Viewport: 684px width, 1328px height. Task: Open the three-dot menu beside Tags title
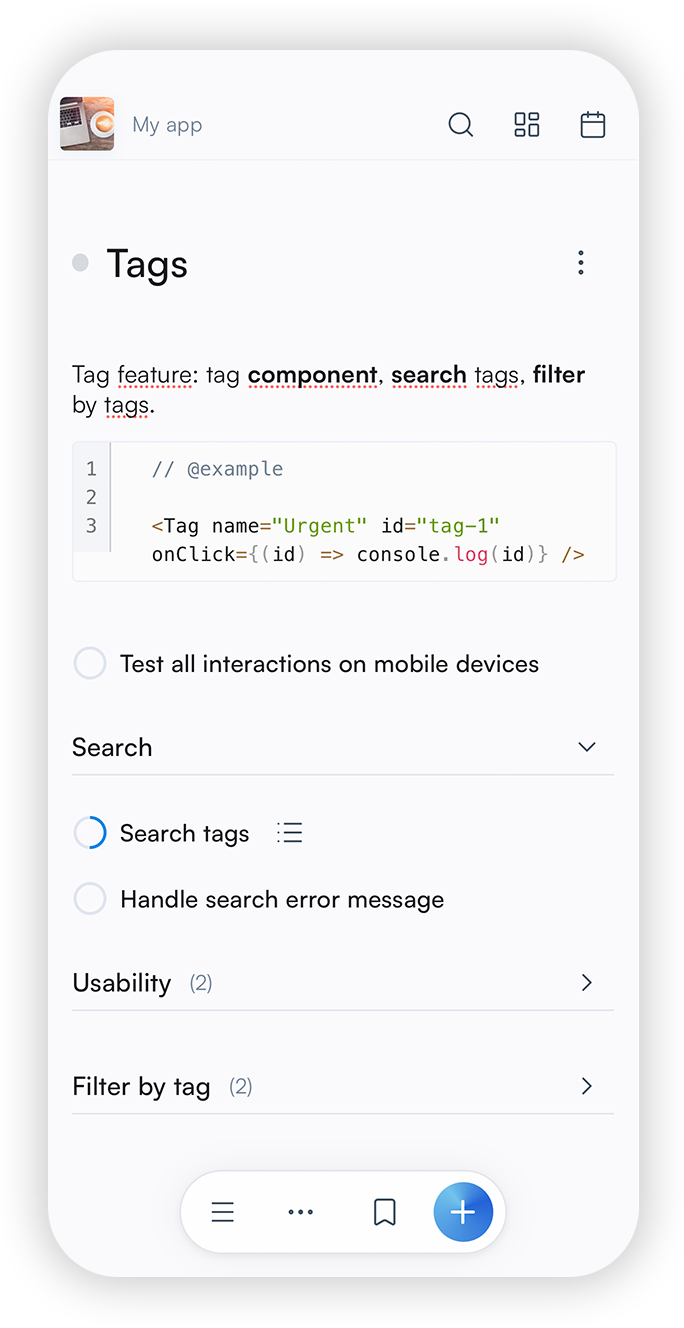(x=580, y=263)
